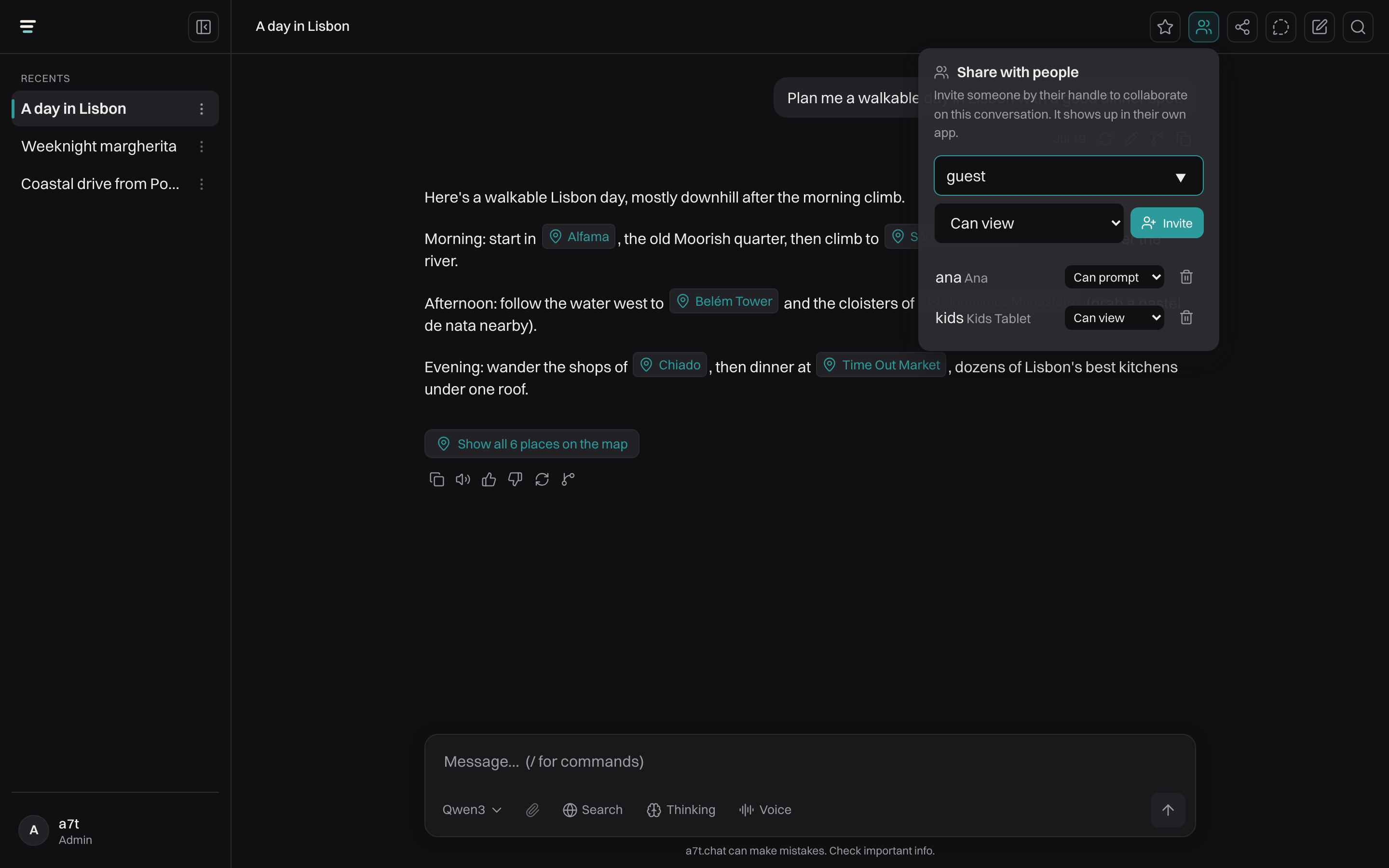Remove kids from shared people
The image size is (1389, 868).
[x=1186, y=317]
